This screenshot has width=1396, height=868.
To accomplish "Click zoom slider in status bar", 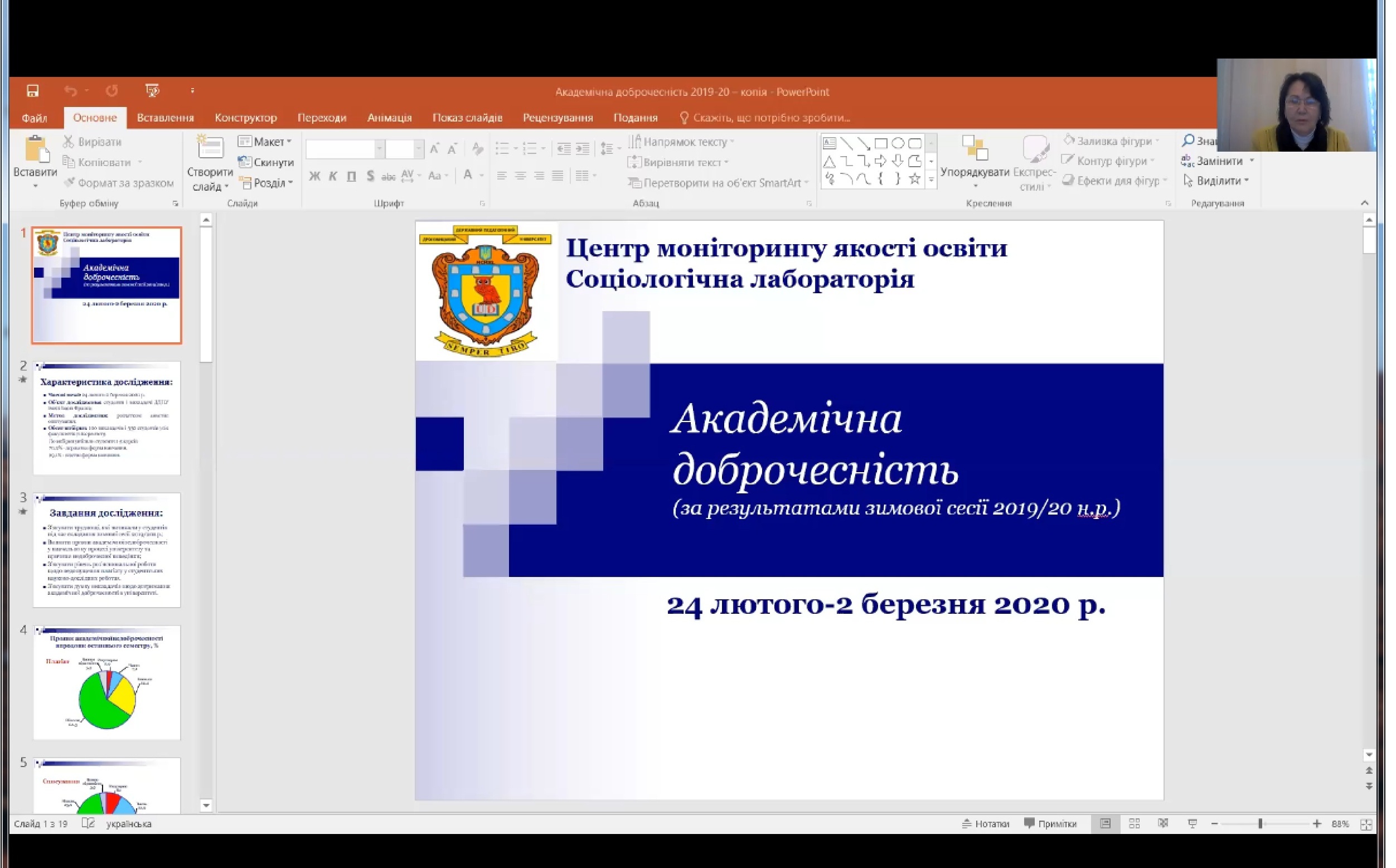I will point(1261,824).
